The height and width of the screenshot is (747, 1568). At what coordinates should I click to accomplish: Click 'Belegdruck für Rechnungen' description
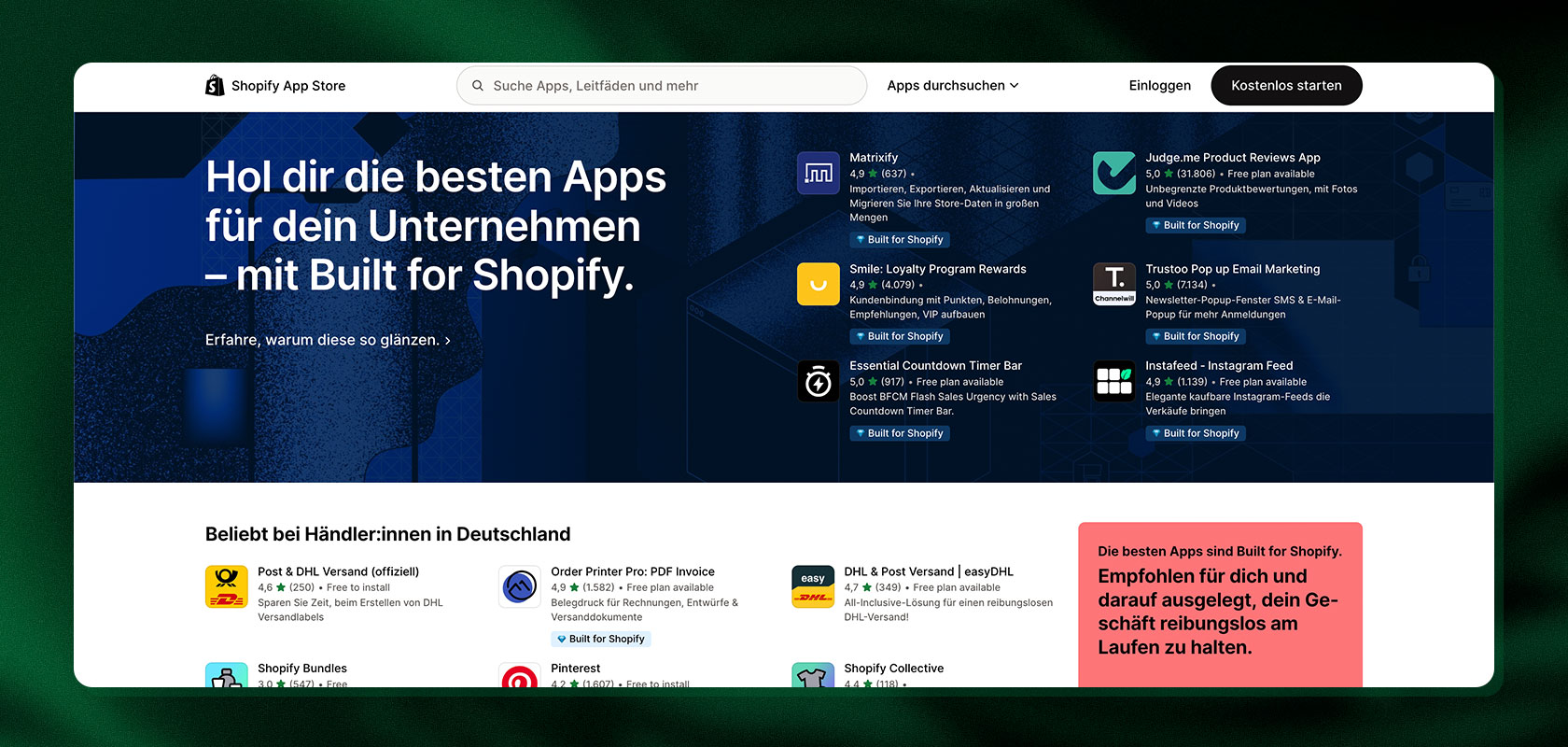(645, 610)
